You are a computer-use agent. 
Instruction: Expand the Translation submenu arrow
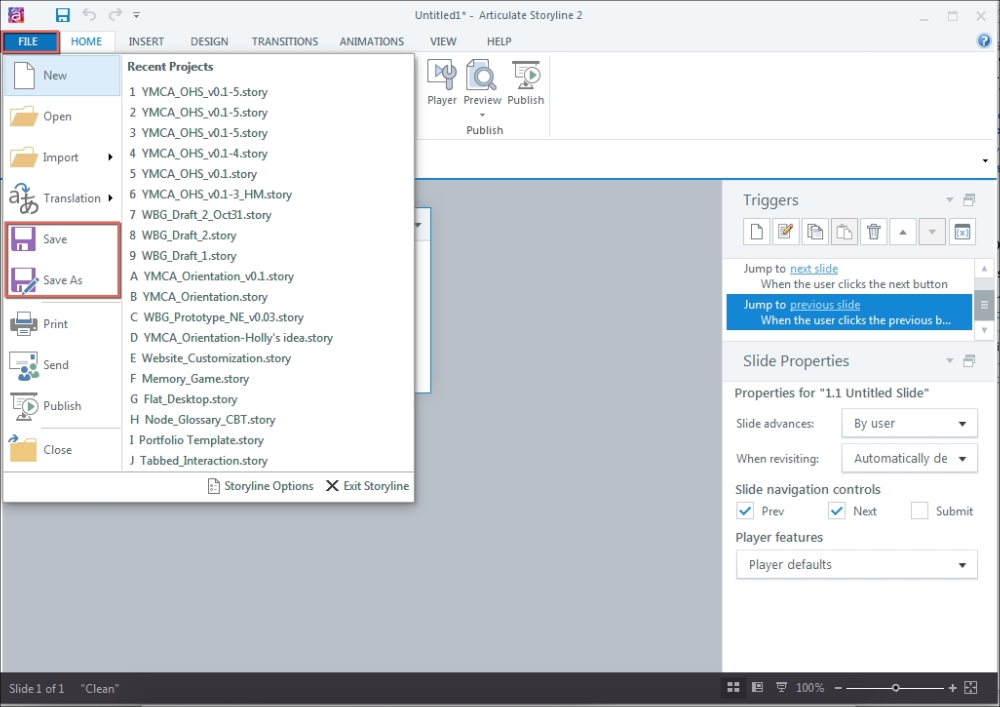click(110, 198)
